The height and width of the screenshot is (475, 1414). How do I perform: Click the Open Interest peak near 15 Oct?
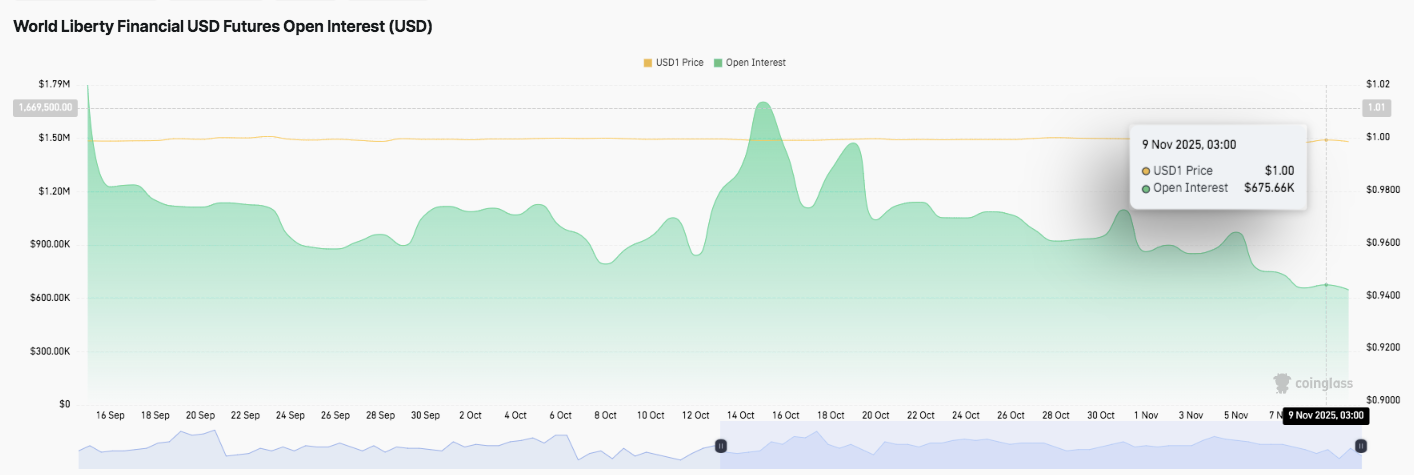[x=763, y=103]
